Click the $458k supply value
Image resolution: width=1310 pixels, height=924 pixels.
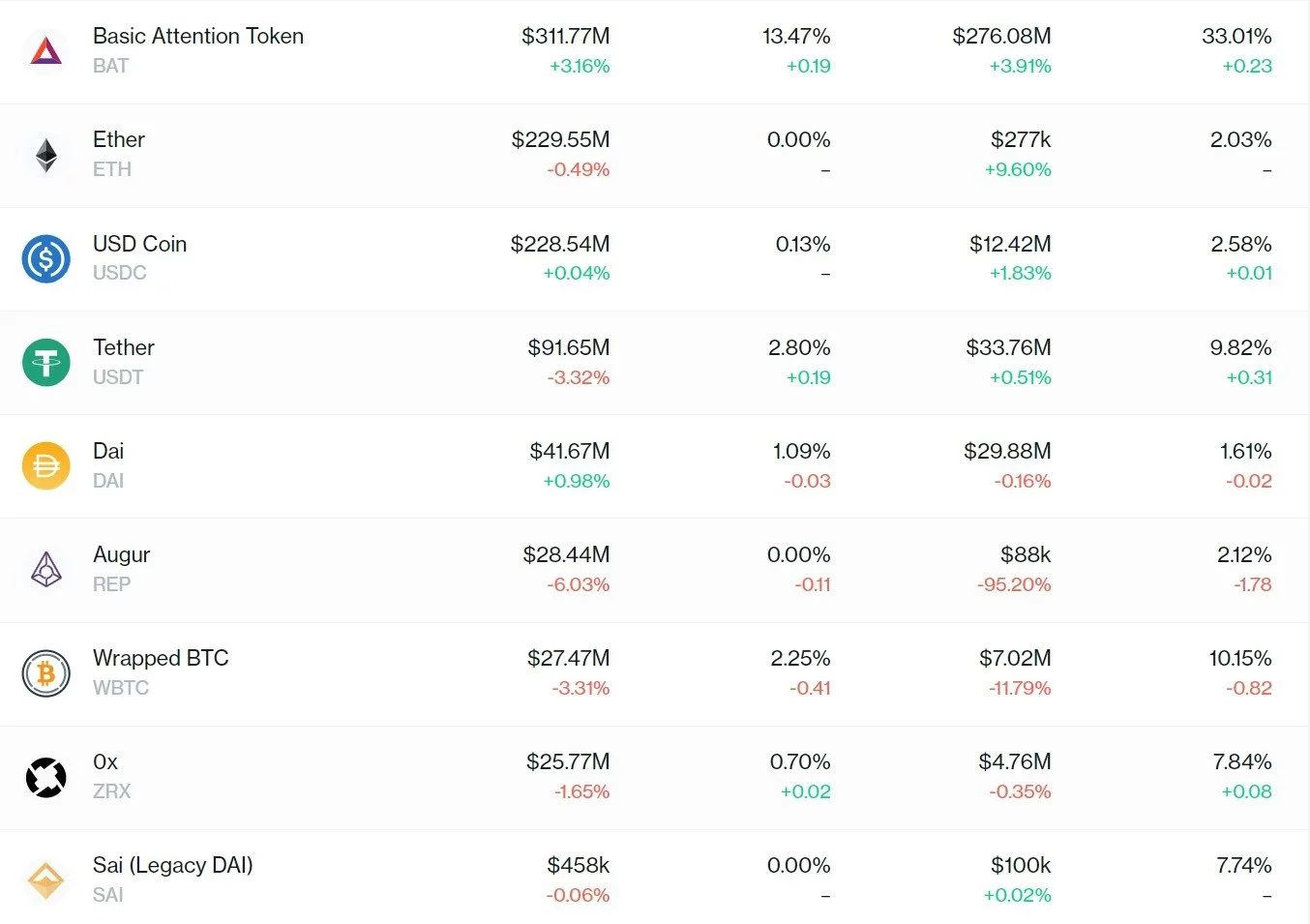579,865
